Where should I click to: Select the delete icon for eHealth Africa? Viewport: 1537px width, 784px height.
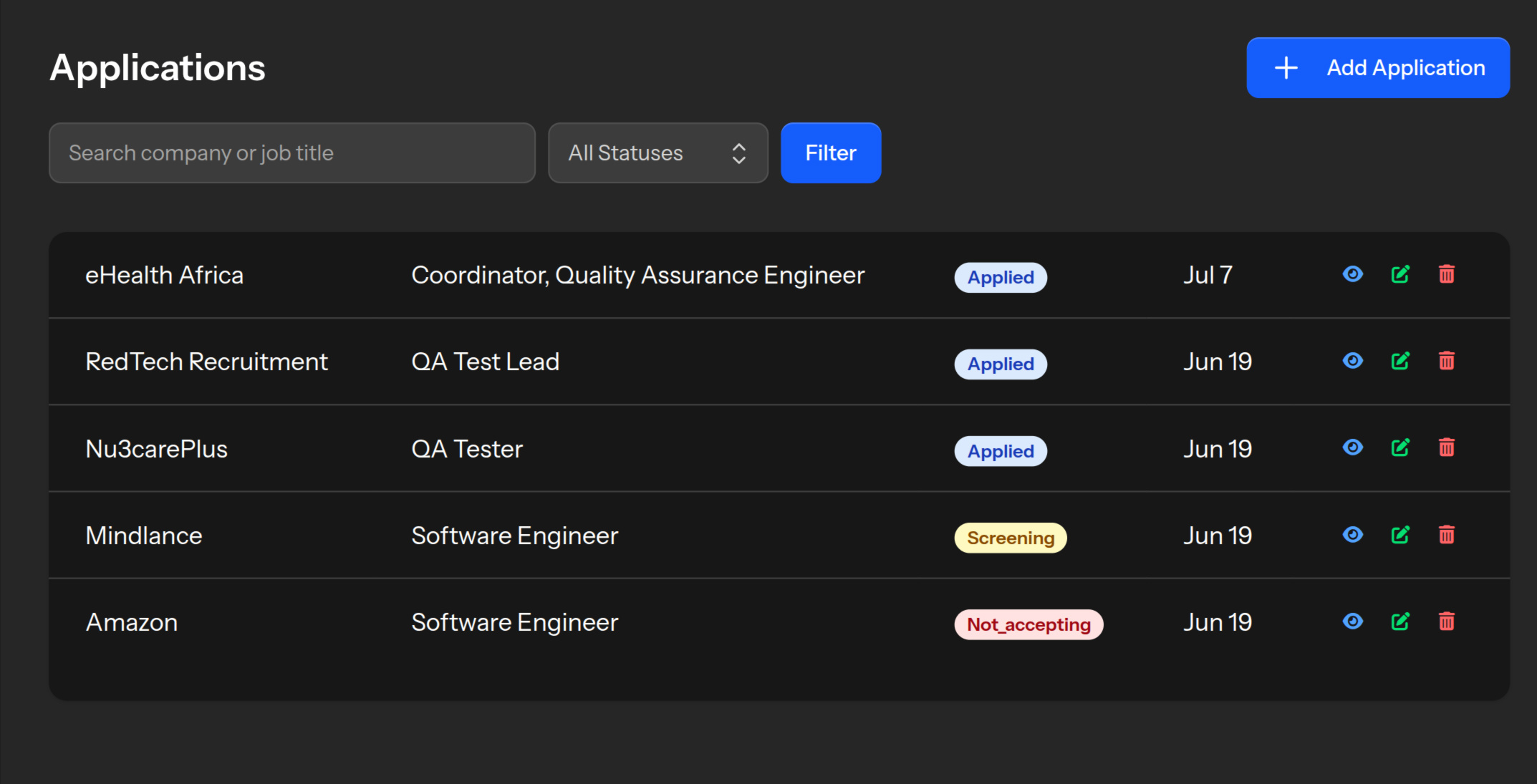(1446, 274)
